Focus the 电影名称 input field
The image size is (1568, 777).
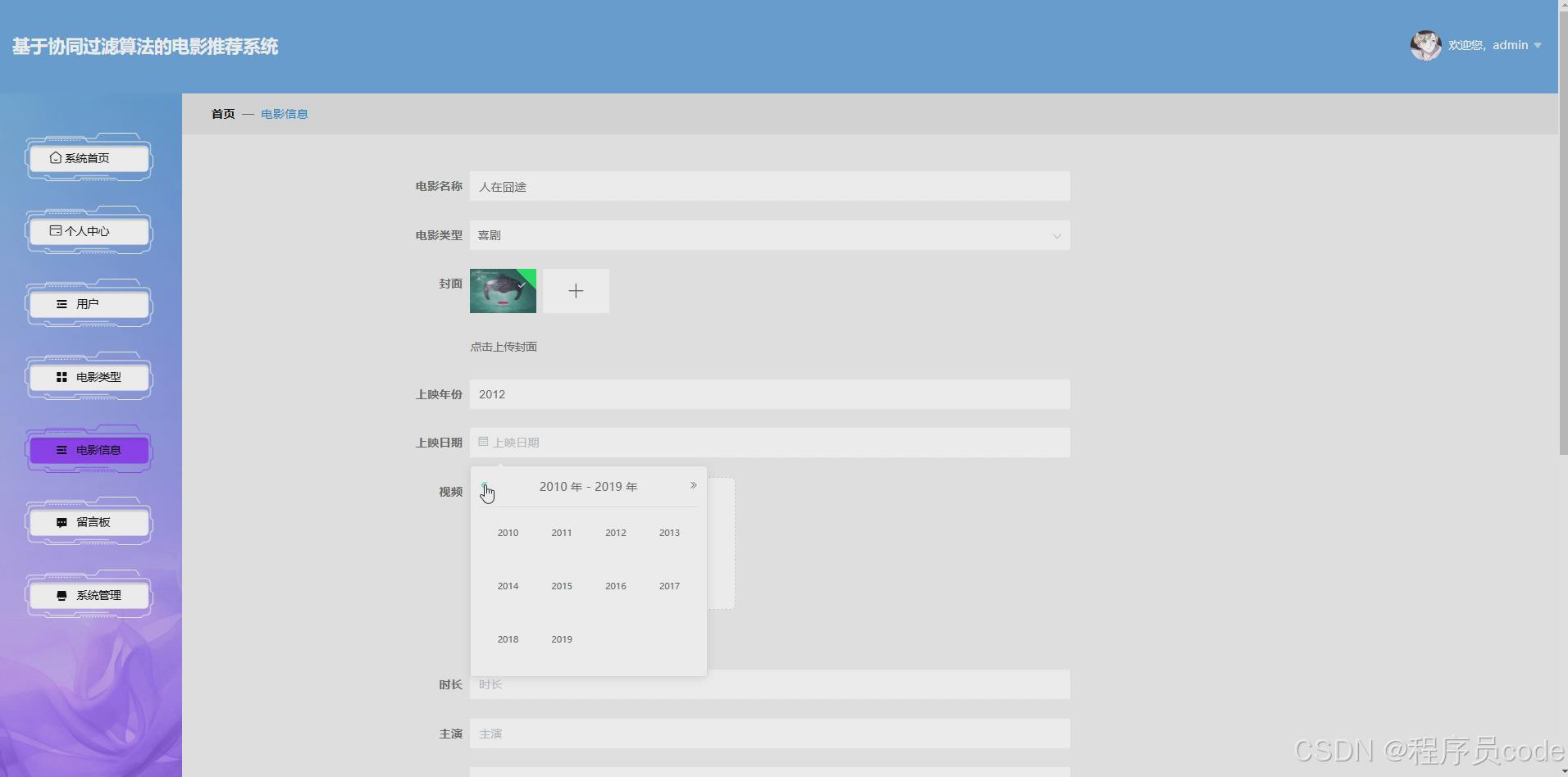click(x=769, y=186)
